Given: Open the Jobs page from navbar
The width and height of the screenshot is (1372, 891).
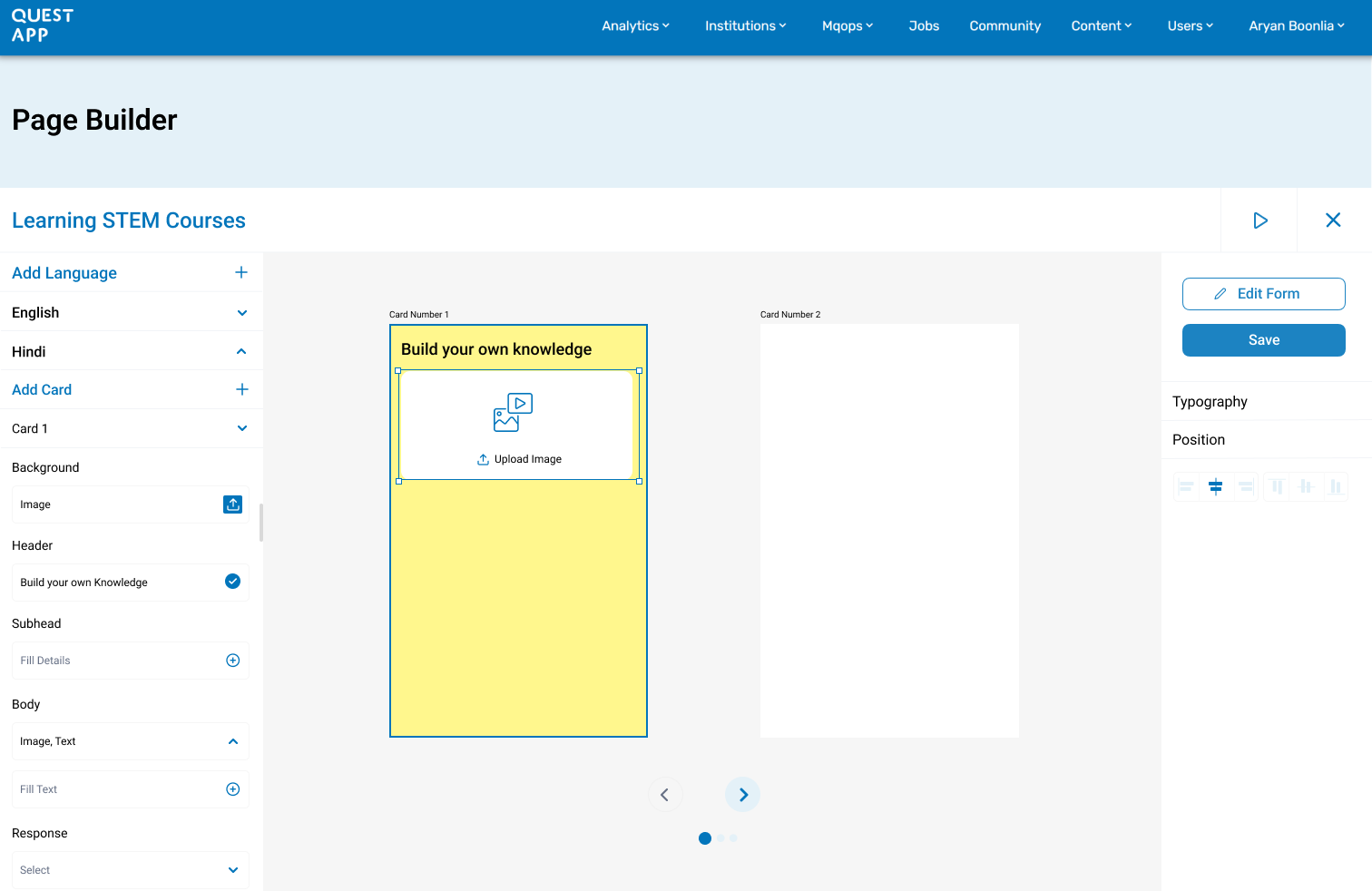Looking at the screenshot, I should coord(924,25).
